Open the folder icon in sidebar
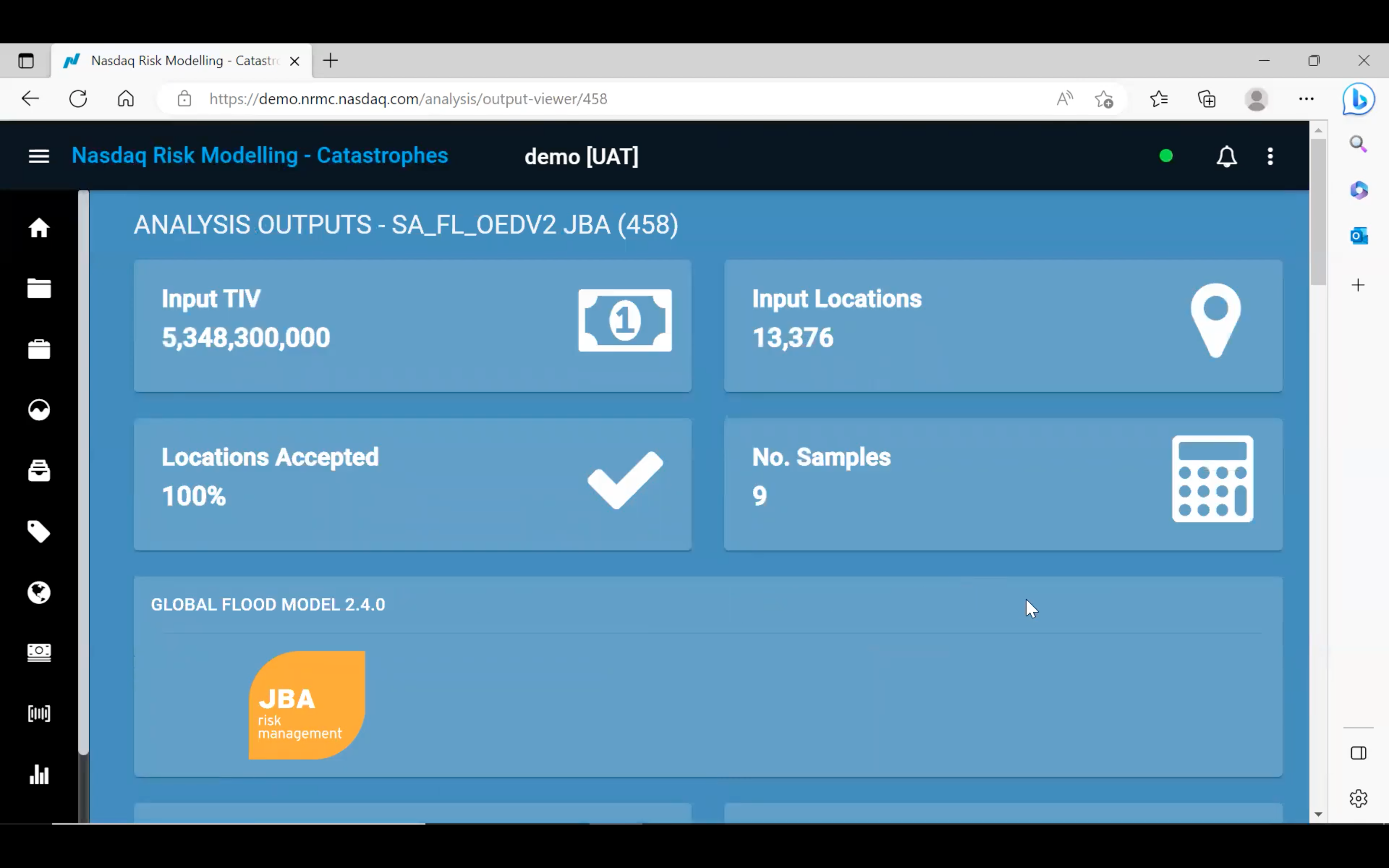This screenshot has height=868, width=1389. pyautogui.click(x=39, y=288)
